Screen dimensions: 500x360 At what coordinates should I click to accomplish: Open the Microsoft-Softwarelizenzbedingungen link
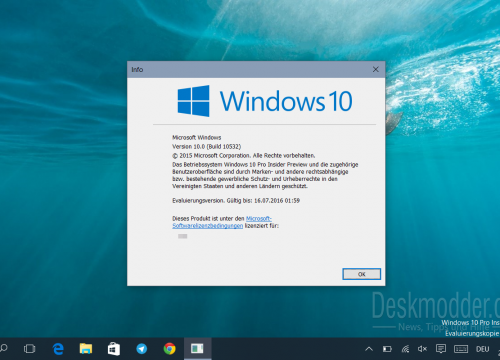tap(222, 222)
